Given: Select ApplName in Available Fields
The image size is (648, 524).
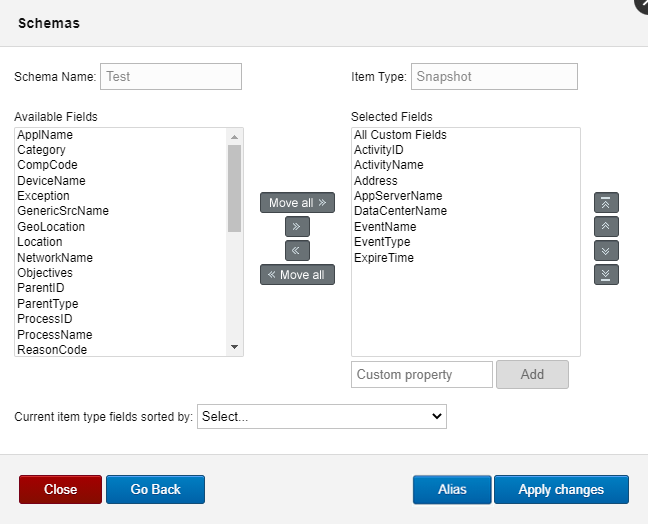Looking at the screenshot, I should (x=45, y=135).
